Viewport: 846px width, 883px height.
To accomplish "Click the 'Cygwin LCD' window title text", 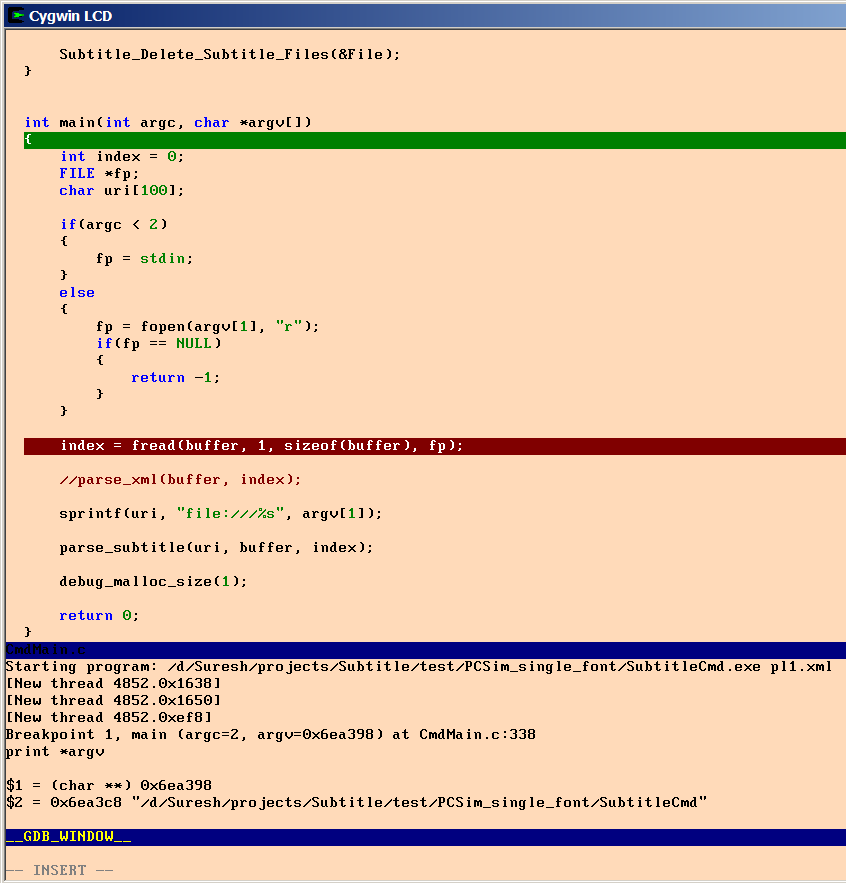I will (70, 16).
